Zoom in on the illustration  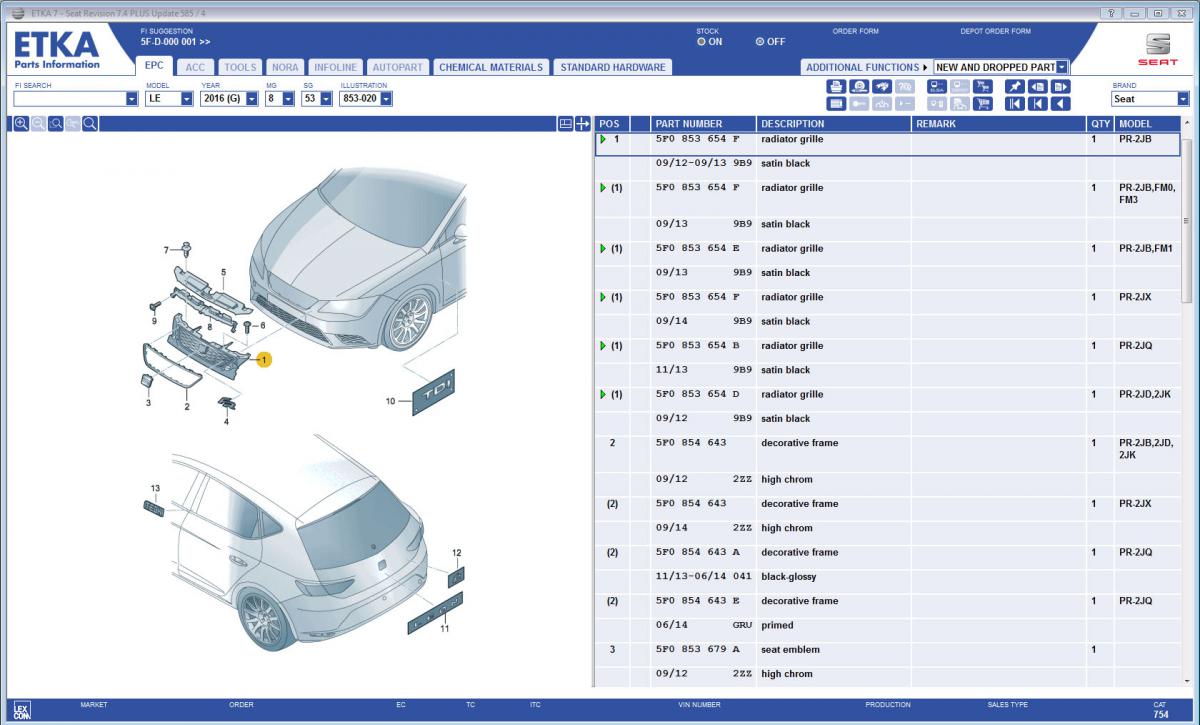pos(22,123)
